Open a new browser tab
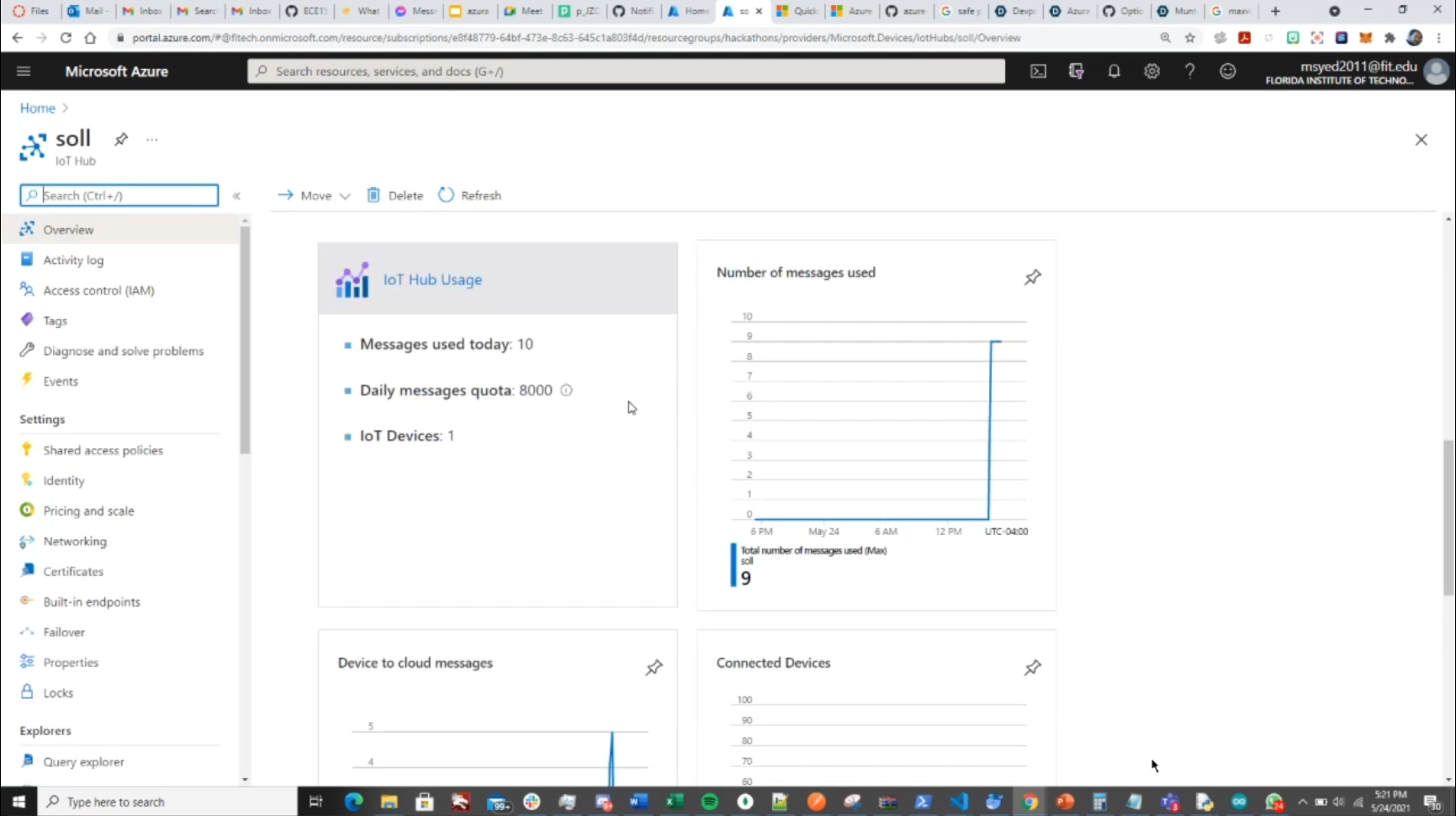 point(1275,11)
